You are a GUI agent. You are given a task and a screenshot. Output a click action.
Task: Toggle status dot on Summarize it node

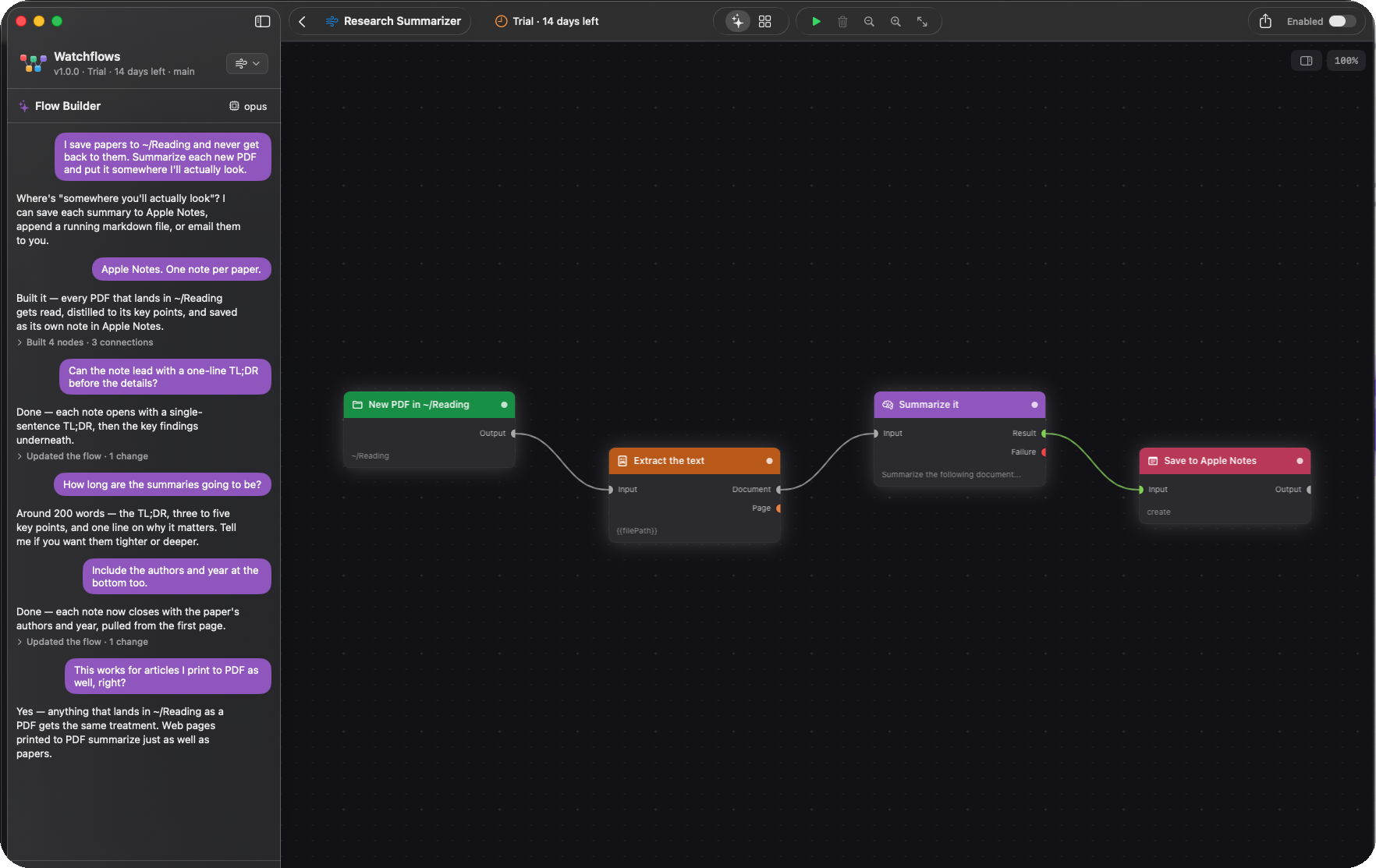(1034, 405)
